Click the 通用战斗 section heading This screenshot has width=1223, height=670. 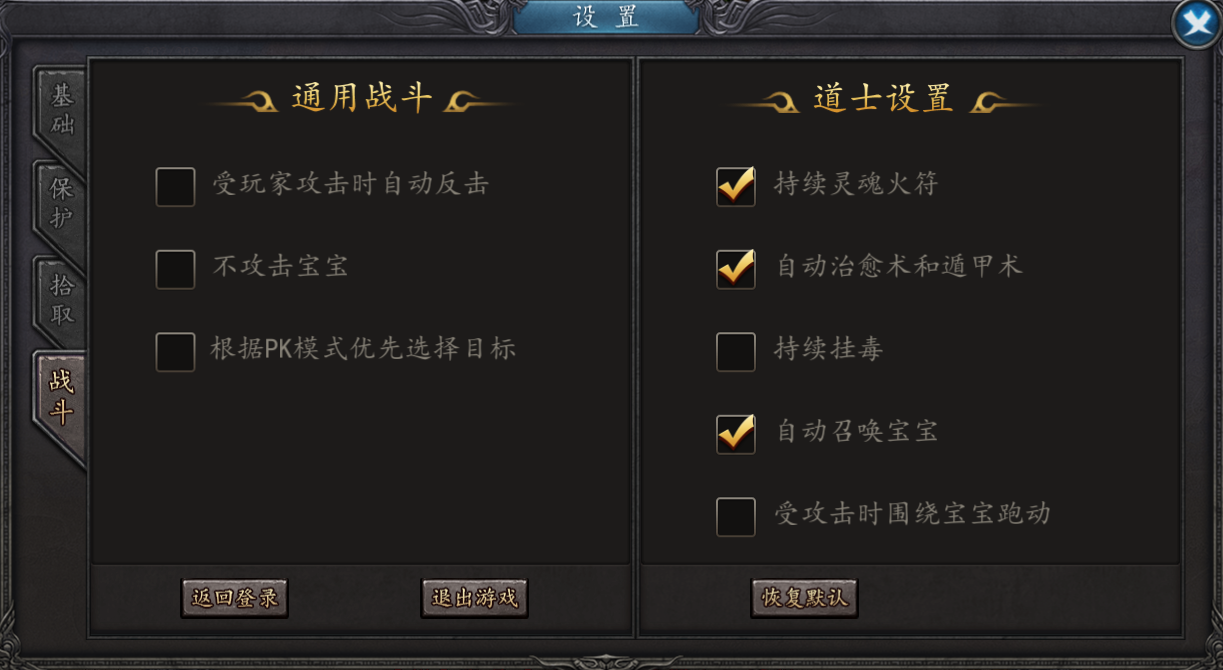click(362, 99)
